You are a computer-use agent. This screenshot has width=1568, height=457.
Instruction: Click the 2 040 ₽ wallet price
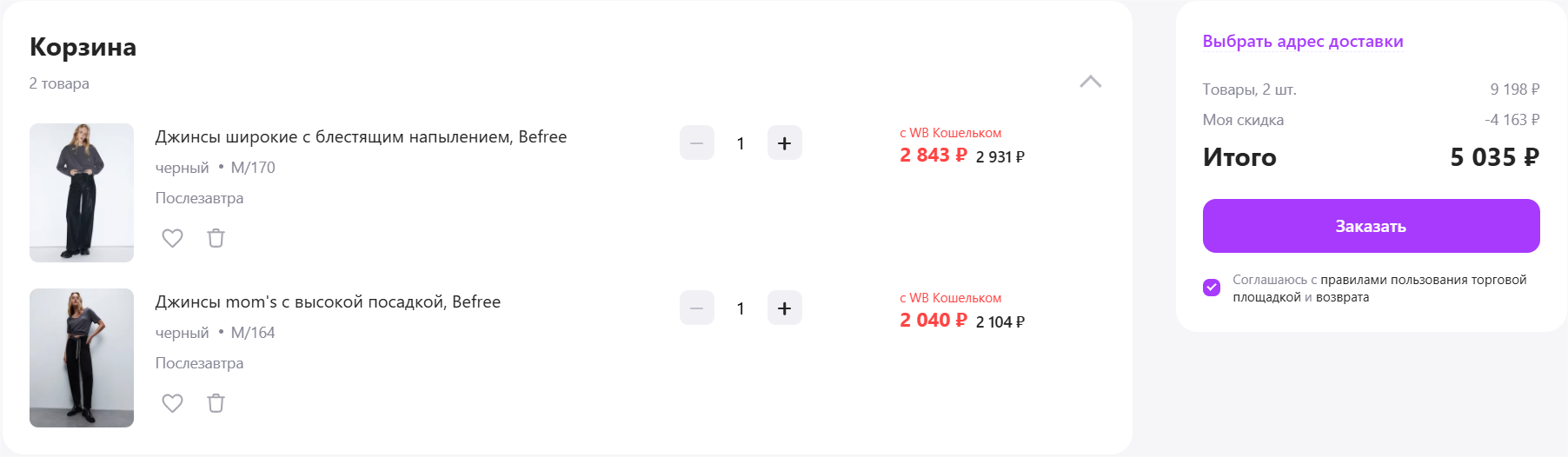pos(933,321)
